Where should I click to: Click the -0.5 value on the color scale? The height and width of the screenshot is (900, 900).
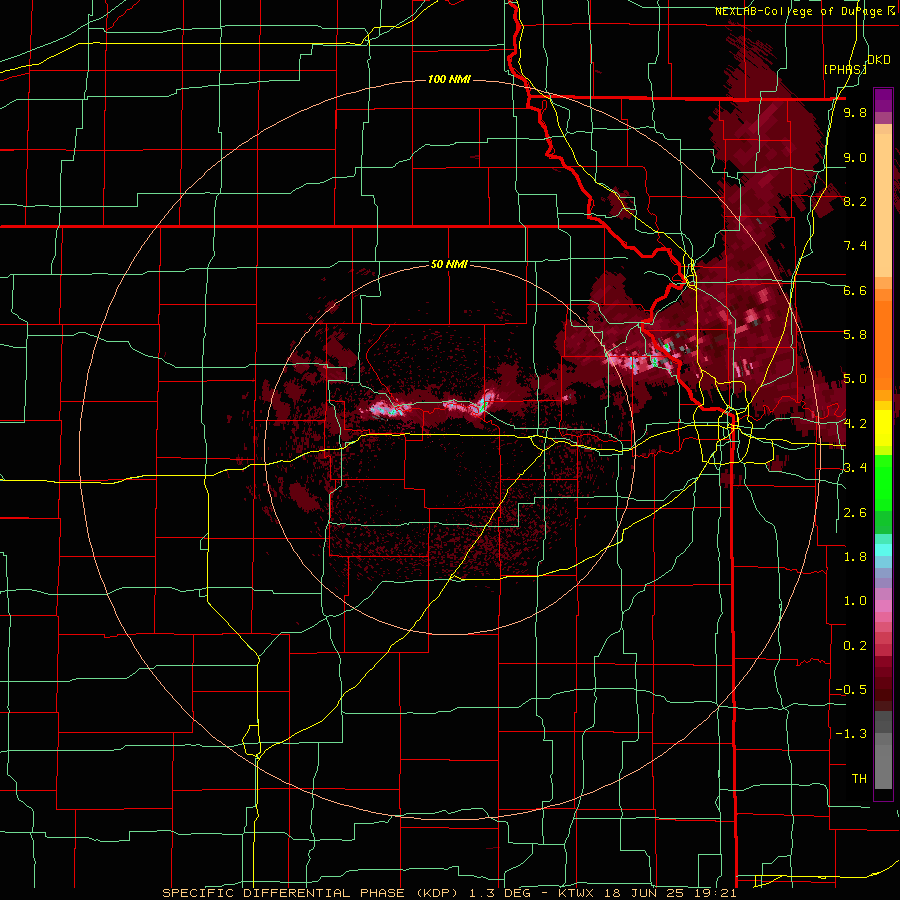pyautogui.click(x=851, y=690)
